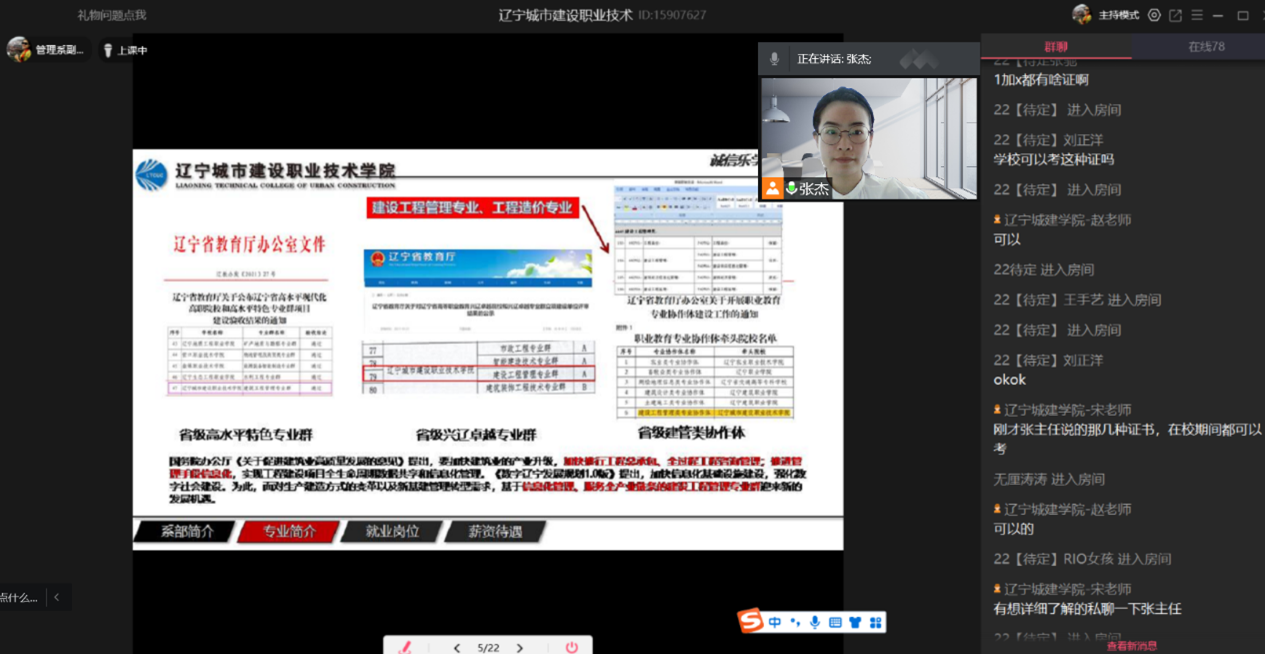Image resolution: width=1265 pixels, height=654 pixels.
Task: Toggle Sogou punctuation mode icon
Action: pos(795,622)
